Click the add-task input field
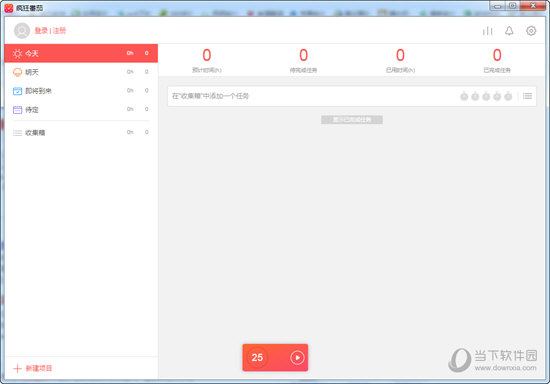550x384 pixels. point(312,96)
